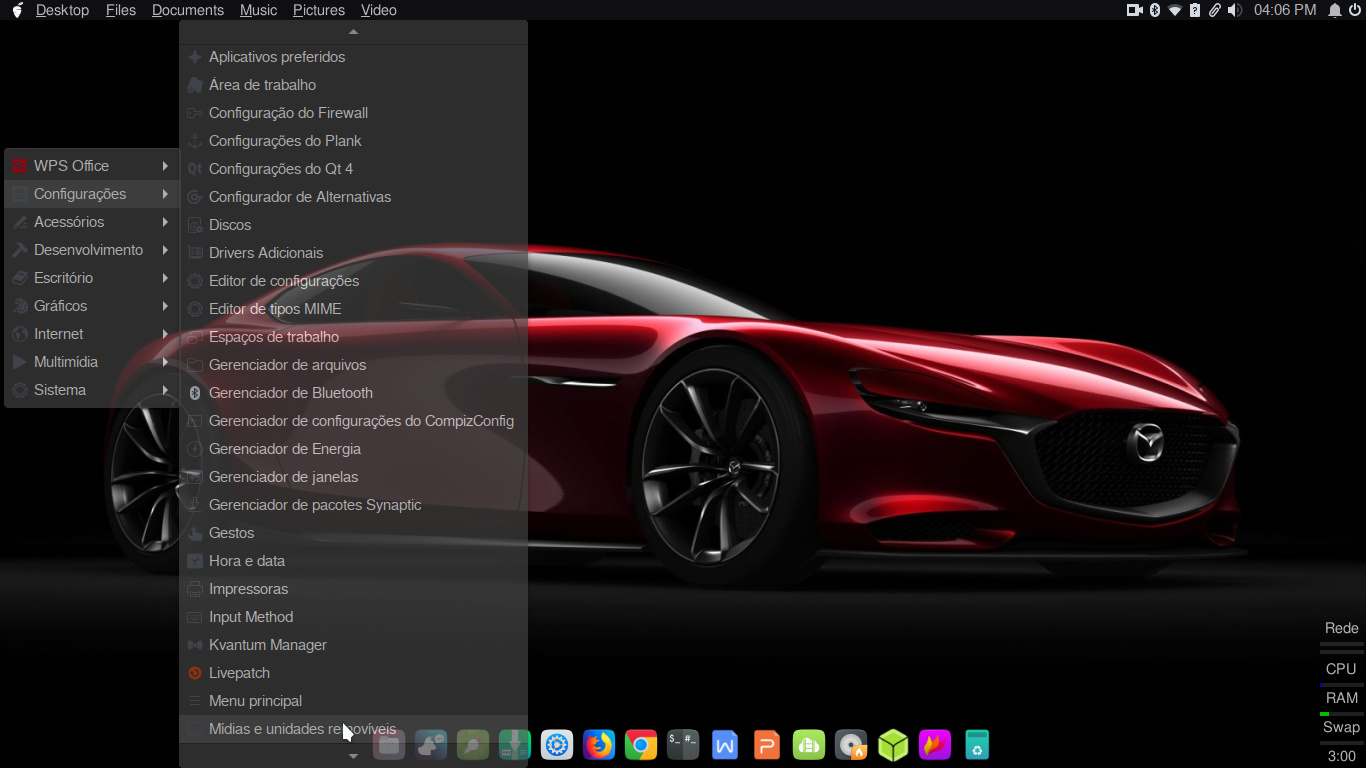Launch Google Chrome from the dock
The height and width of the screenshot is (768, 1366).
[641, 745]
